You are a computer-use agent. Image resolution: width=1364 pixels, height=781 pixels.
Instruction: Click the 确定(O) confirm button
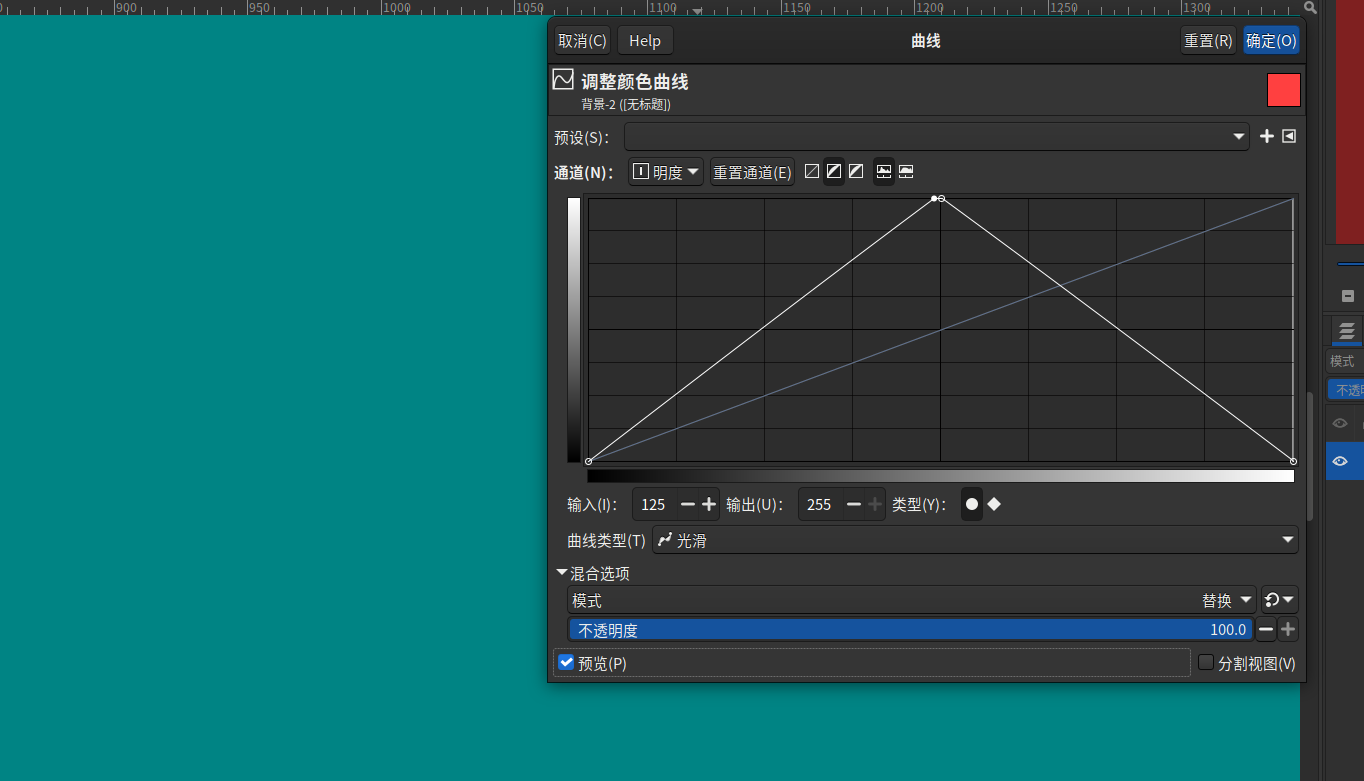pyautogui.click(x=1271, y=41)
